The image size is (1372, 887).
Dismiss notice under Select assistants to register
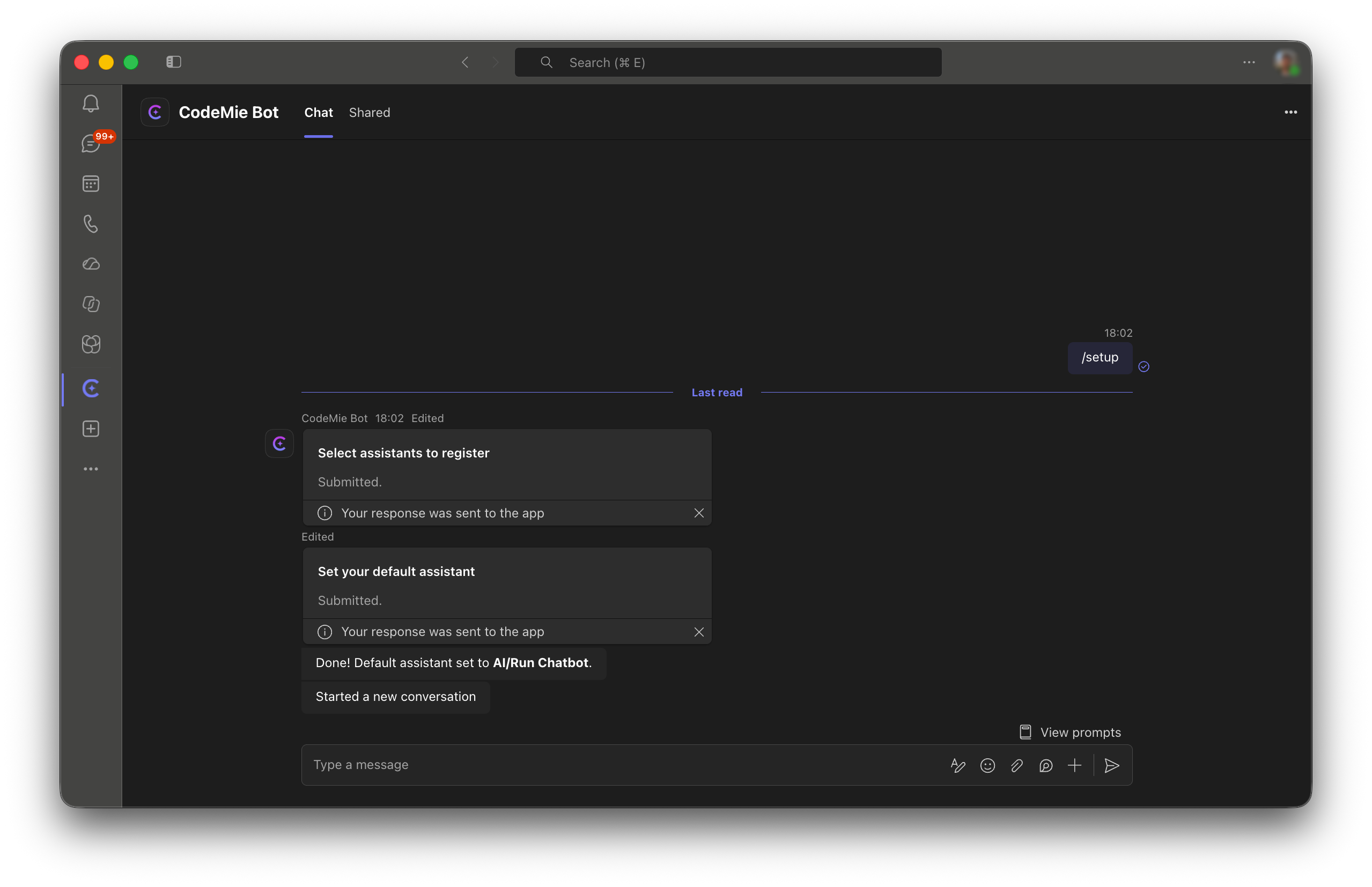tap(699, 513)
